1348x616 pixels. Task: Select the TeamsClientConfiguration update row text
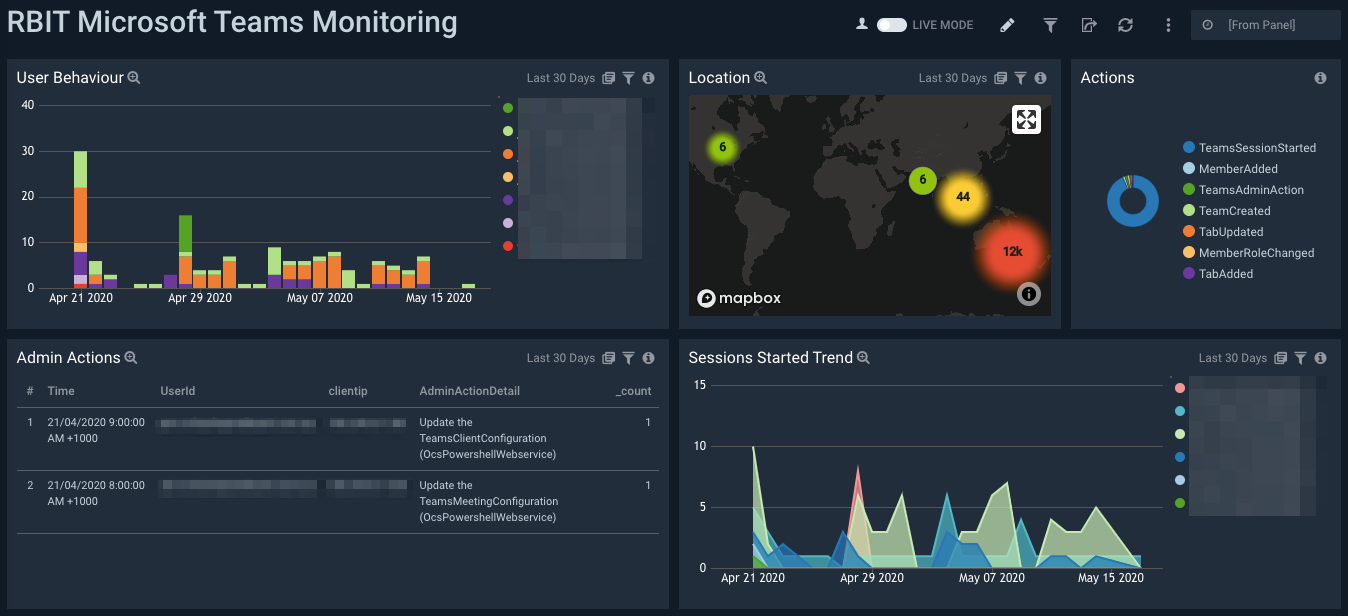click(x=489, y=438)
